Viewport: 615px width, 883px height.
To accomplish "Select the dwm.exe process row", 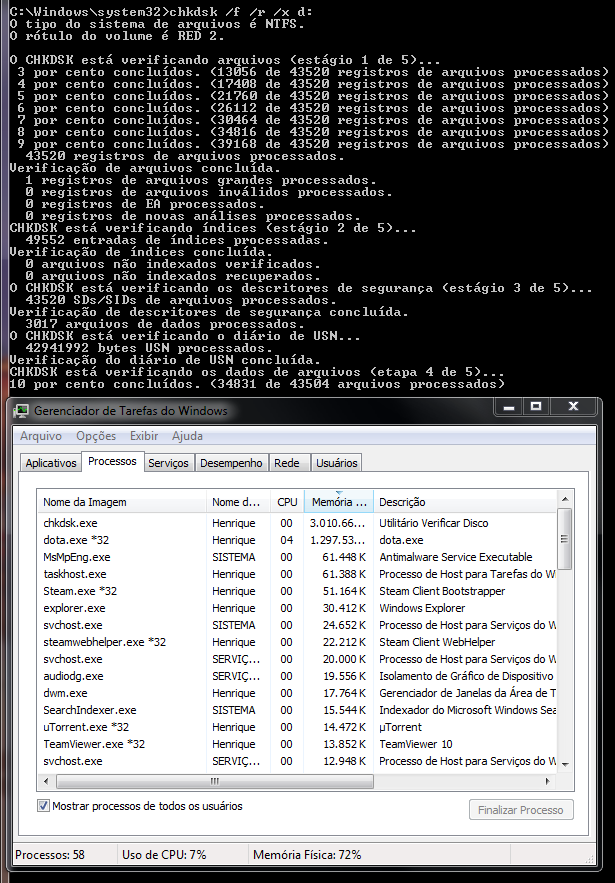I will (297, 693).
